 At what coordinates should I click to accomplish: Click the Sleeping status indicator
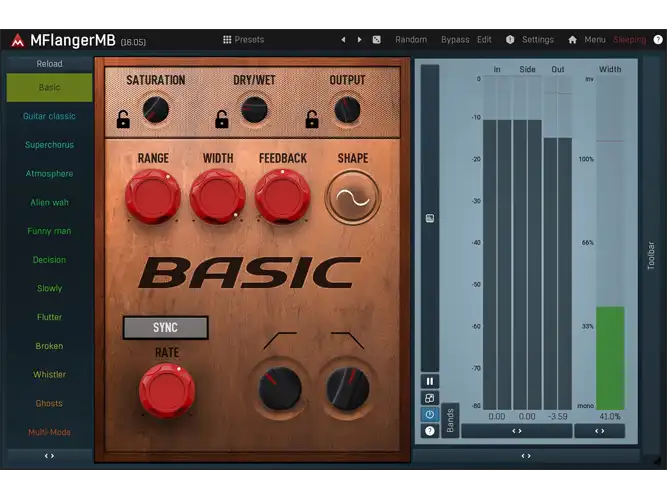630,40
